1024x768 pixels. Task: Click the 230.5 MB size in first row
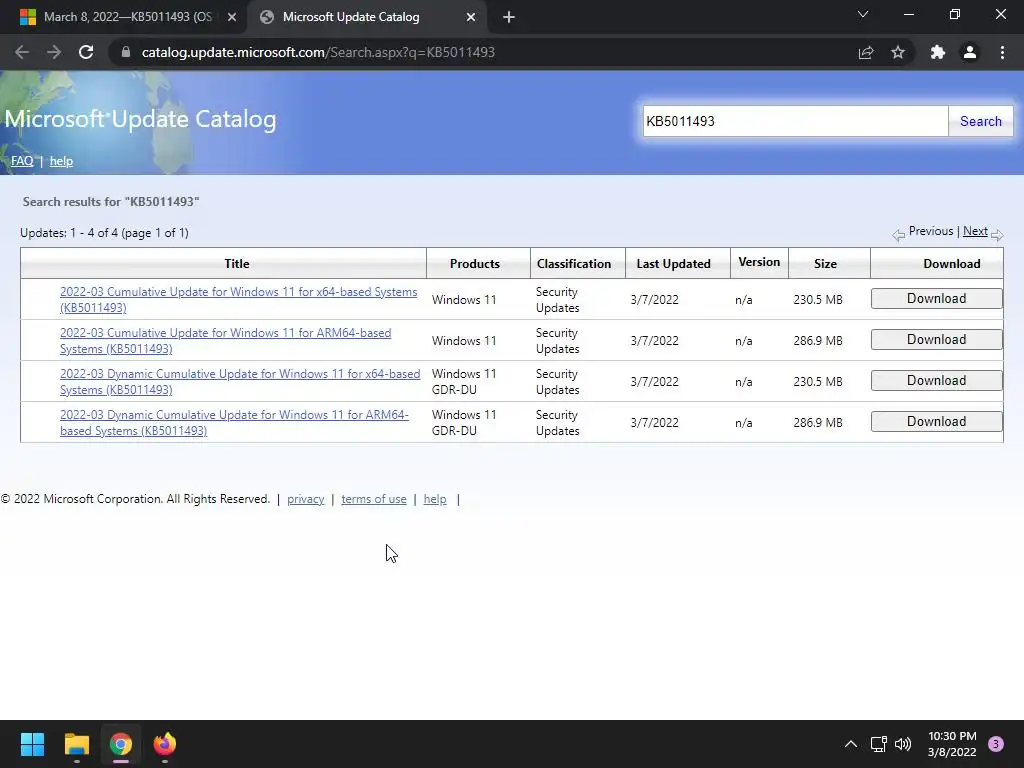pos(818,300)
